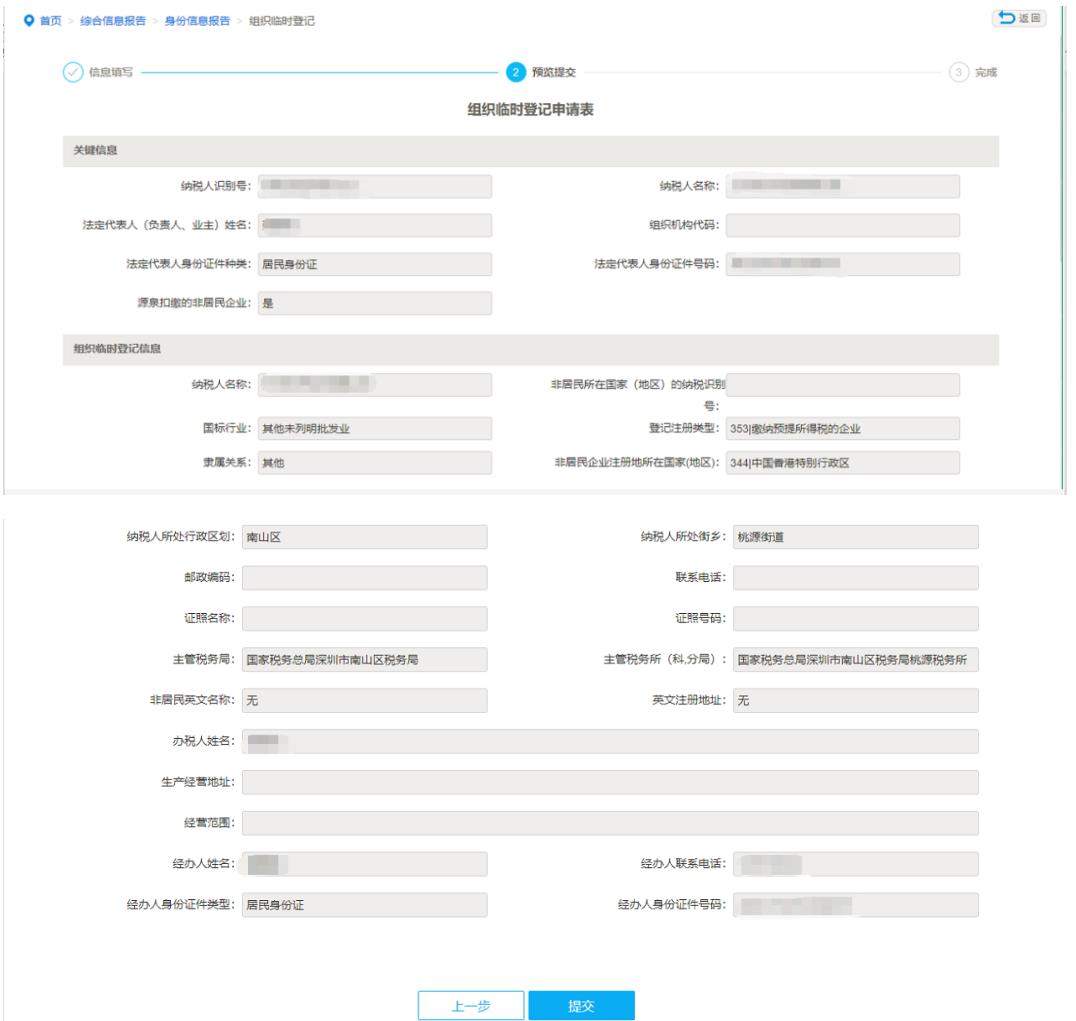Click the 返回 back button
Viewport: 1076px width, 1021px height.
coord(1018,19)
